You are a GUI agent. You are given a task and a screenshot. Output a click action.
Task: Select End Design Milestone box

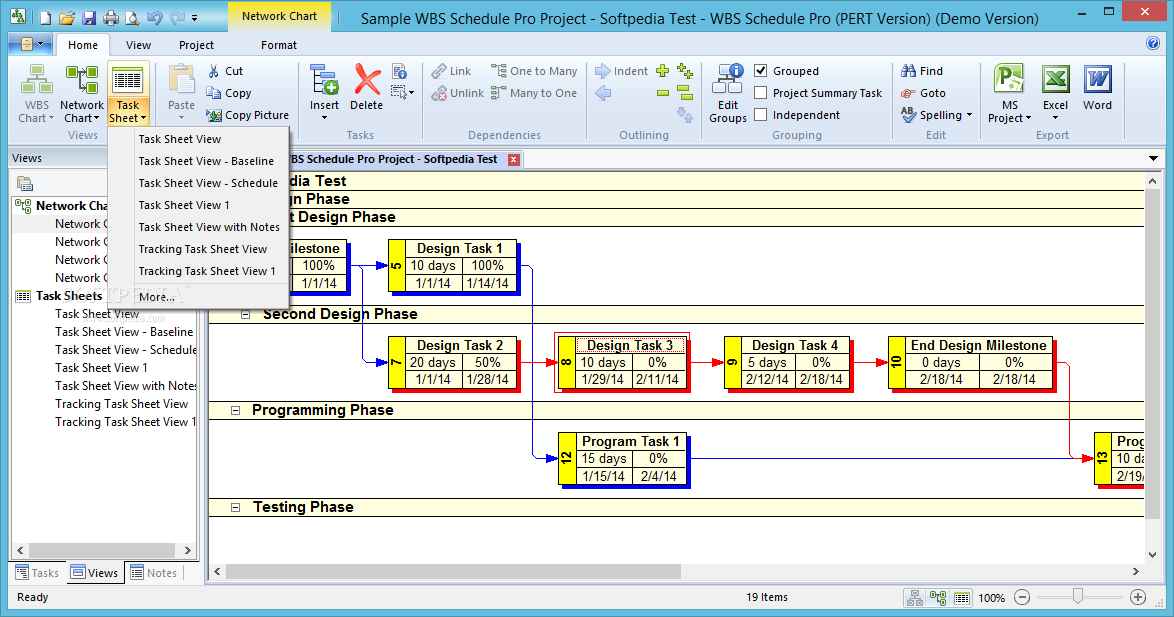point(970,362)
